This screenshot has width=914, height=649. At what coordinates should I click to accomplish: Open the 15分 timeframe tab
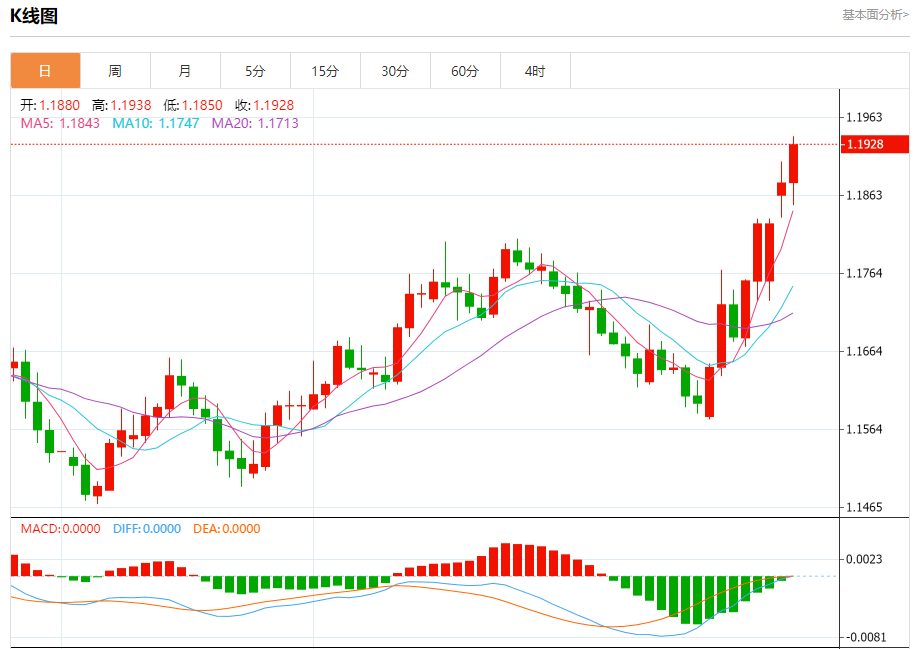[325, 71]
